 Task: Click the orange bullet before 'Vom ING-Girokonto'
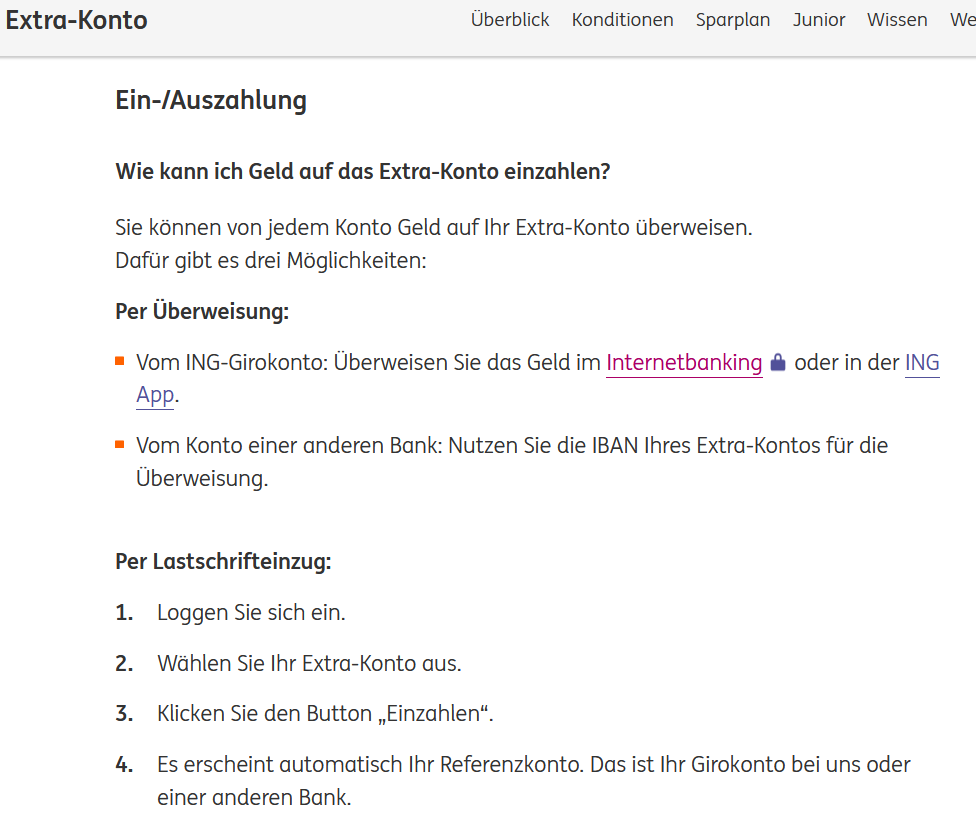click(x=120, y=362)
